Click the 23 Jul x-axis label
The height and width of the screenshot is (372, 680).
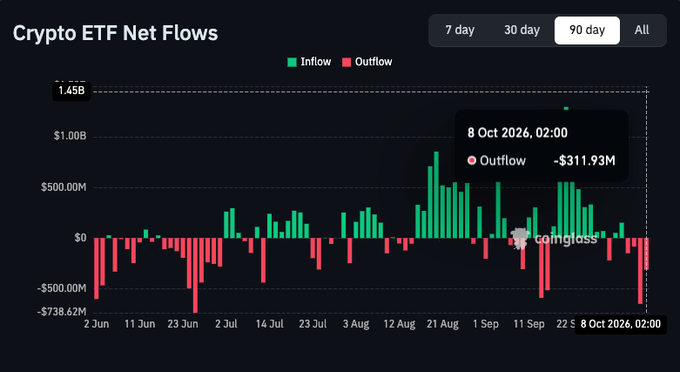313,324
